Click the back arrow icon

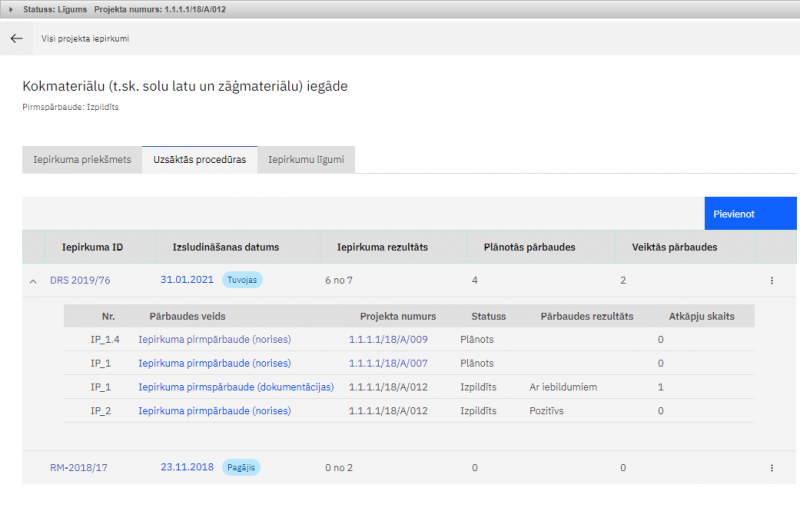tap(16, 38)
